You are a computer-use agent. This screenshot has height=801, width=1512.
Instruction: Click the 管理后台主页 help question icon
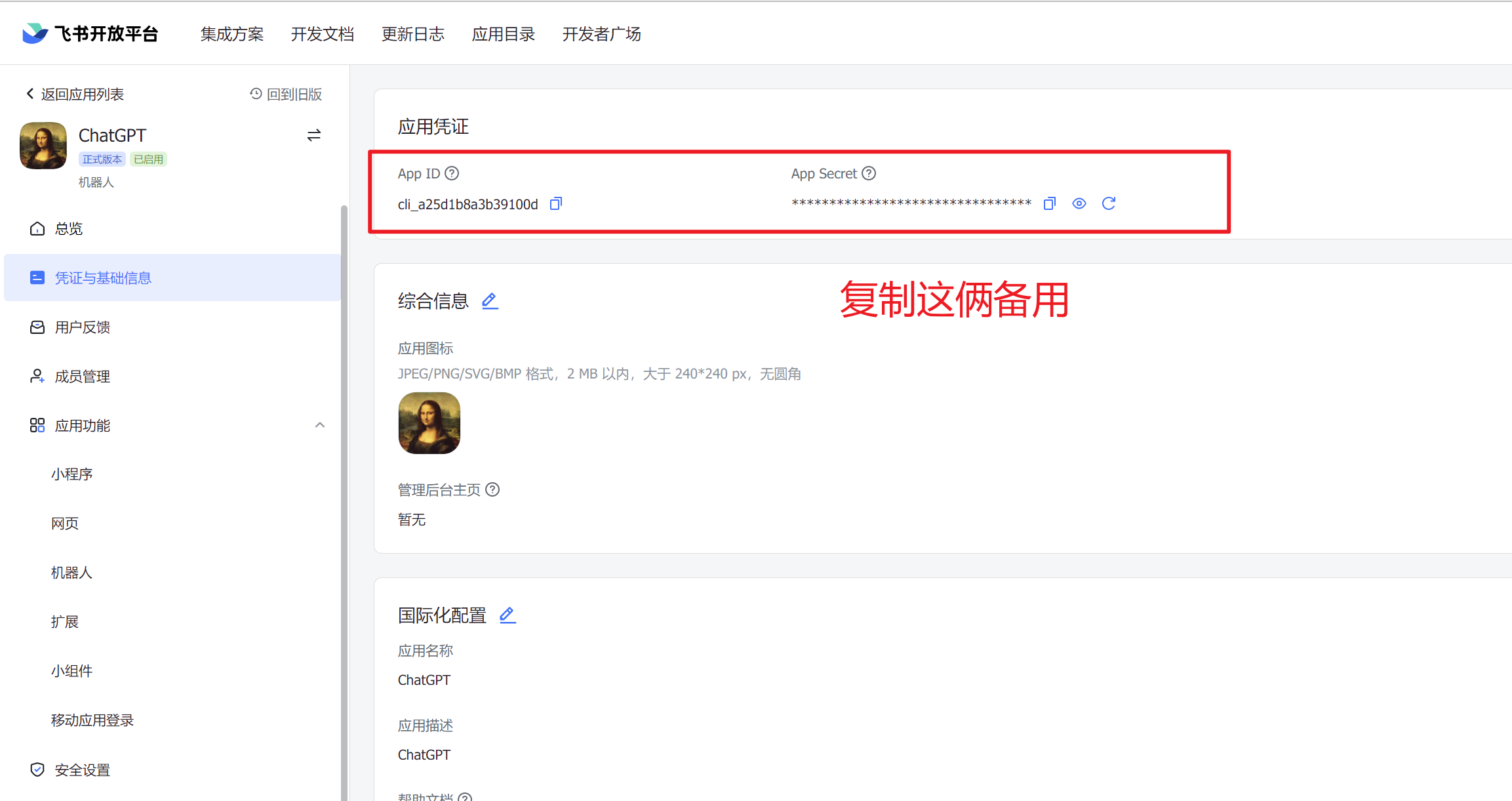pyautogui.click(x=492, y=489)
